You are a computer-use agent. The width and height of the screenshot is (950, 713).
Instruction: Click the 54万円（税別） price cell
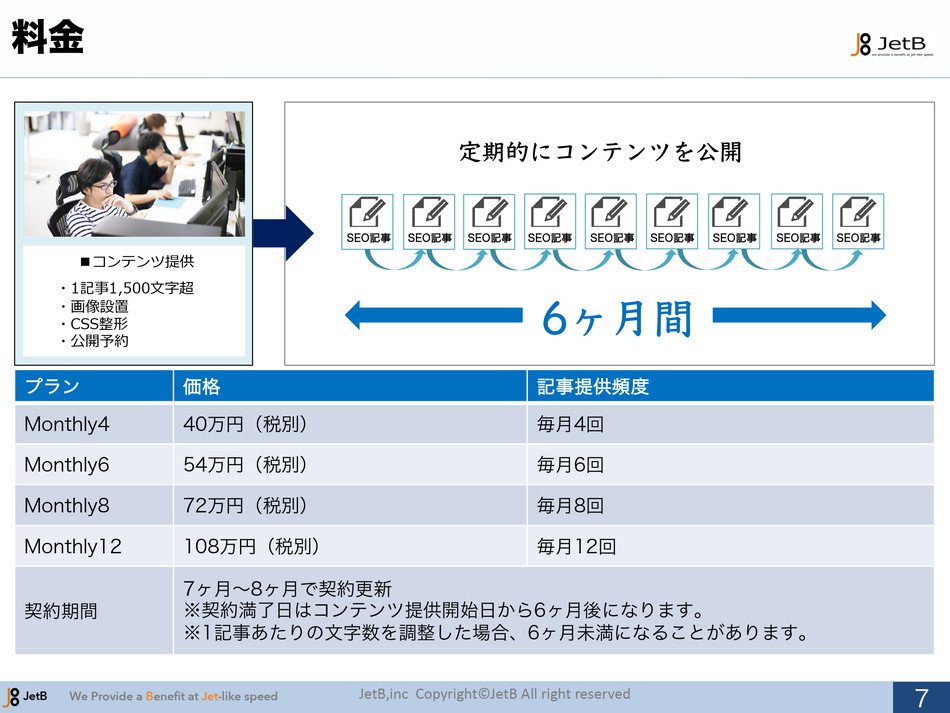tap(350, 465)
